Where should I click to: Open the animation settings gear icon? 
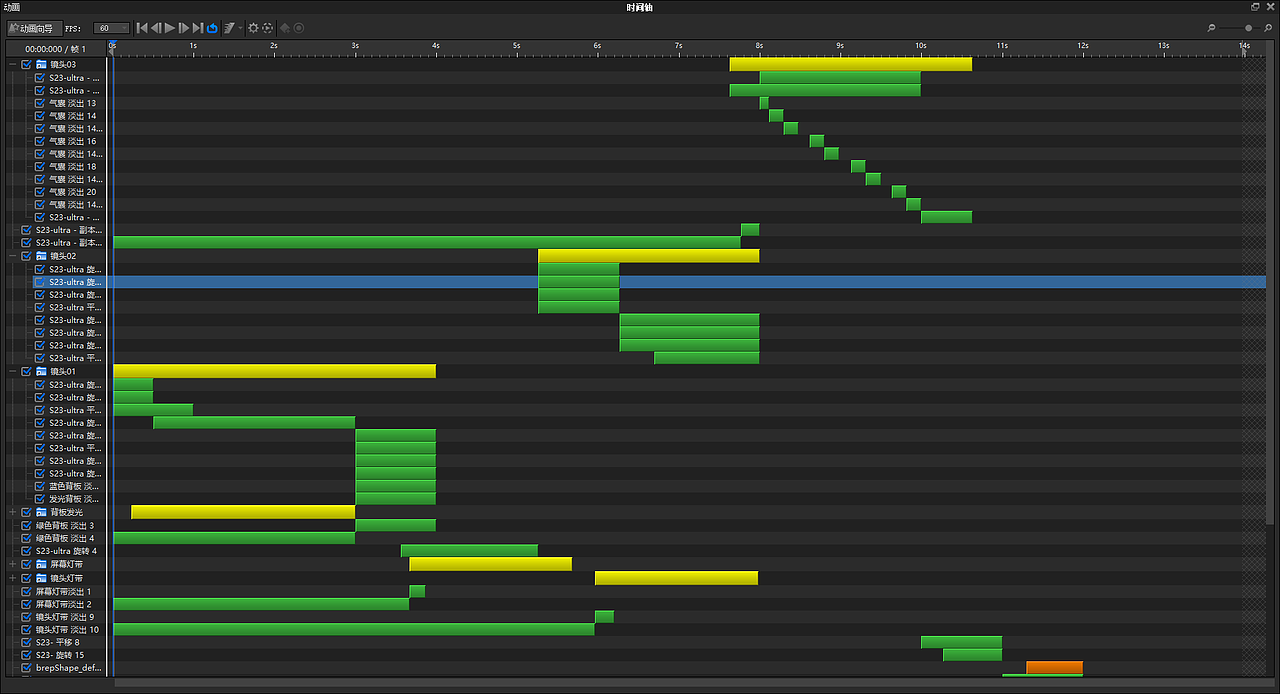point(253,28)
